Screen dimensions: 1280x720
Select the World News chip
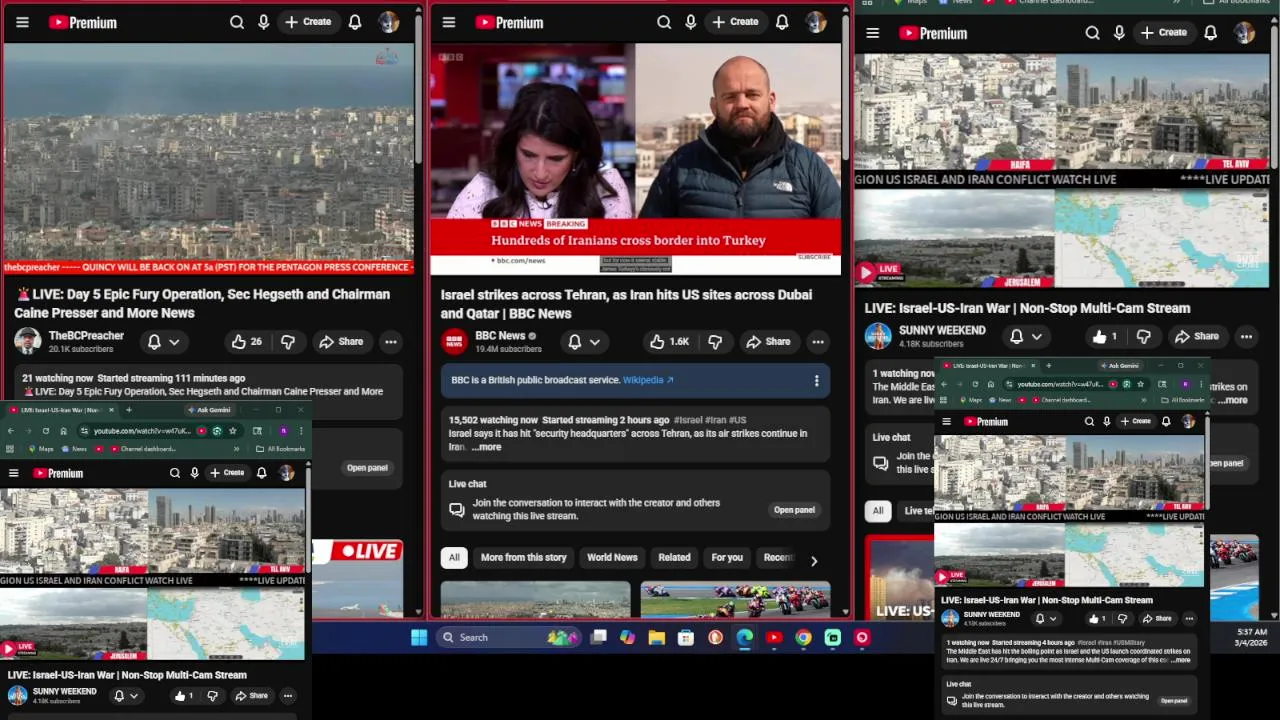point(612,558)
